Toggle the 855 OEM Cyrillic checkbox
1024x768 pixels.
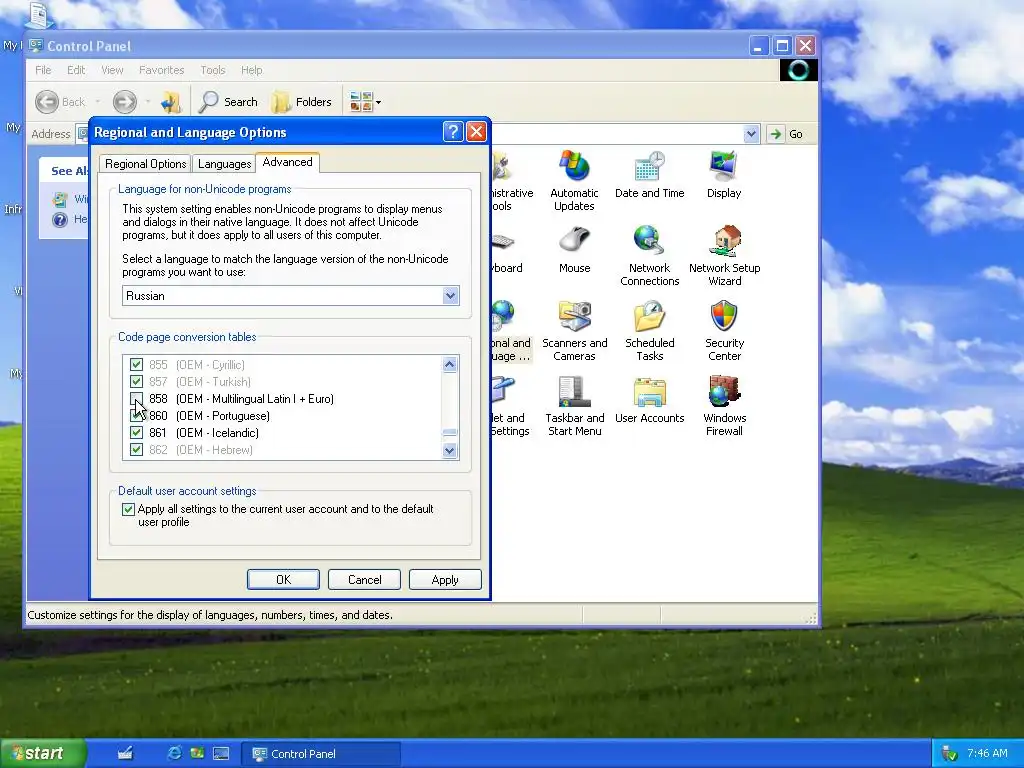click(x=136, y=364)
